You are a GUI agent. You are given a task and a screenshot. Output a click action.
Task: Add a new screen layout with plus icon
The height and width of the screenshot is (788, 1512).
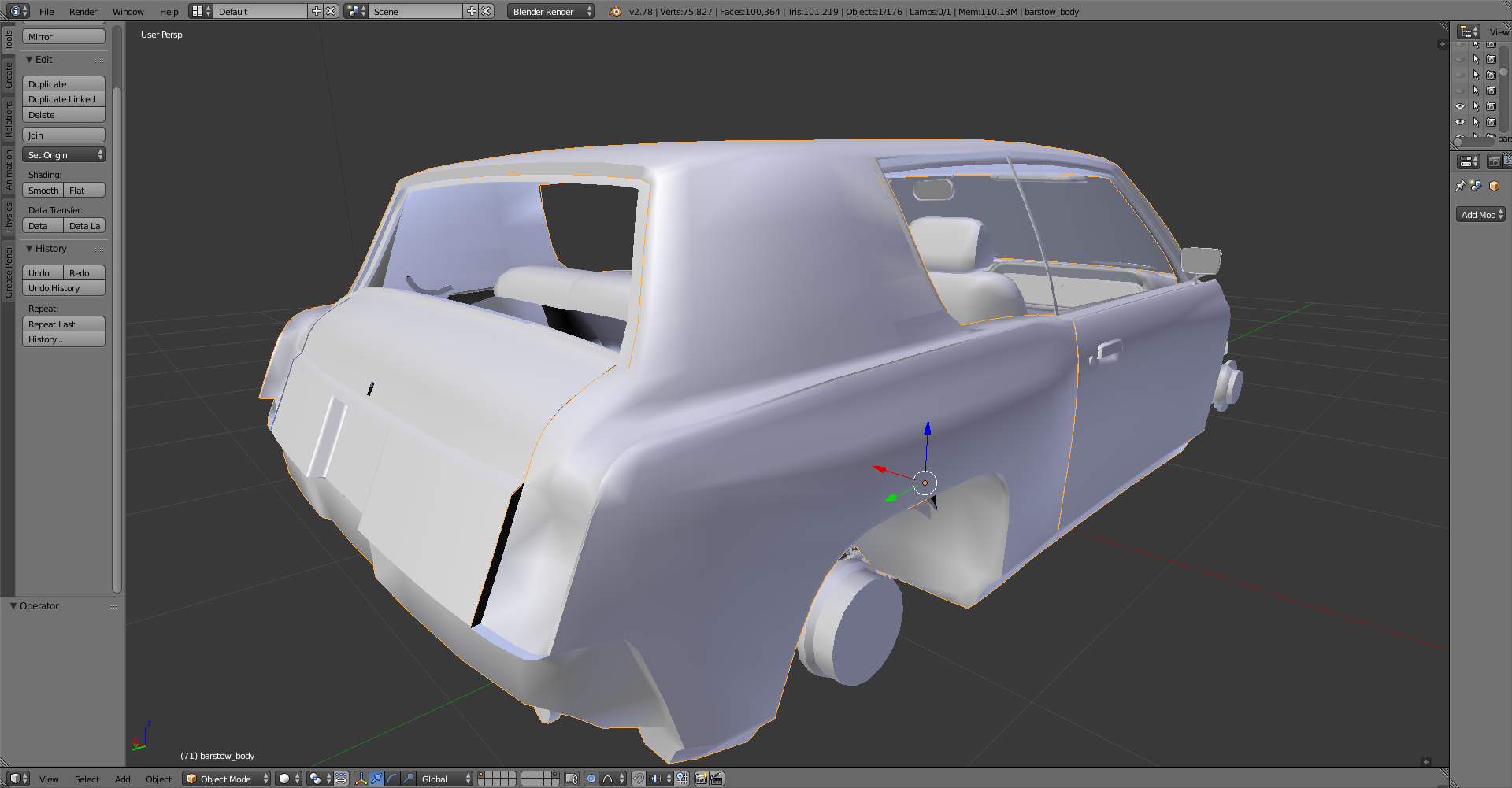(x=317, y=11)
